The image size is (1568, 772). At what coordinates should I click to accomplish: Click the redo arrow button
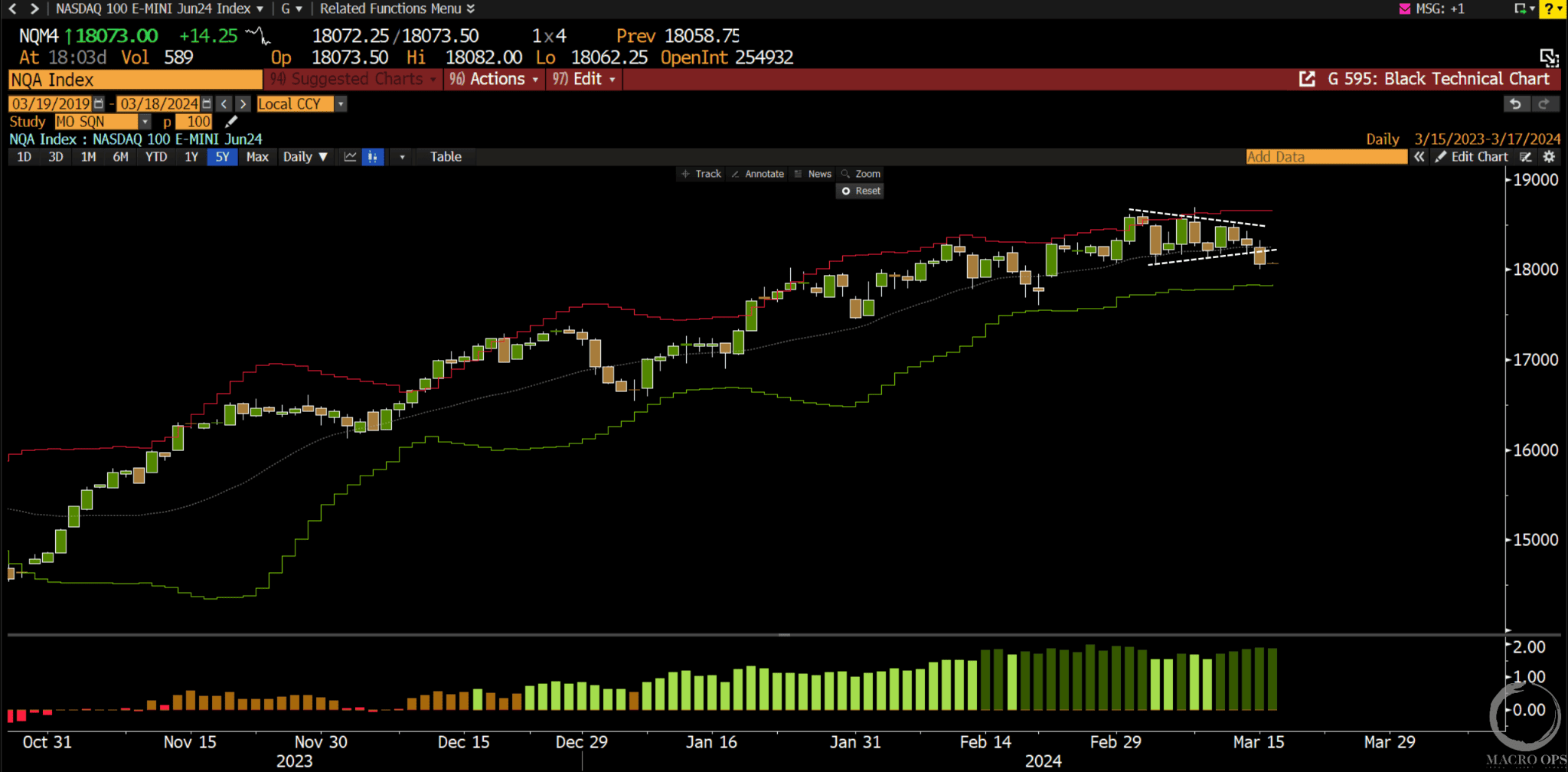point(1544,103)
